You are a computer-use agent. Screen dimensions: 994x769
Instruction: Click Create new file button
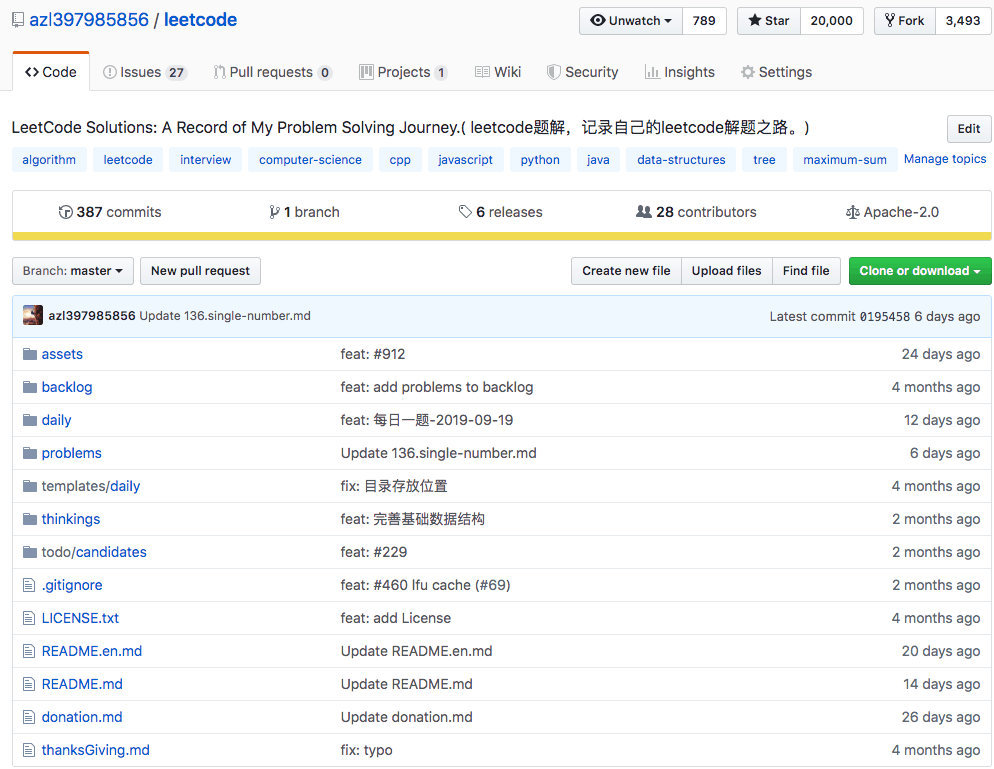point(626,271)
